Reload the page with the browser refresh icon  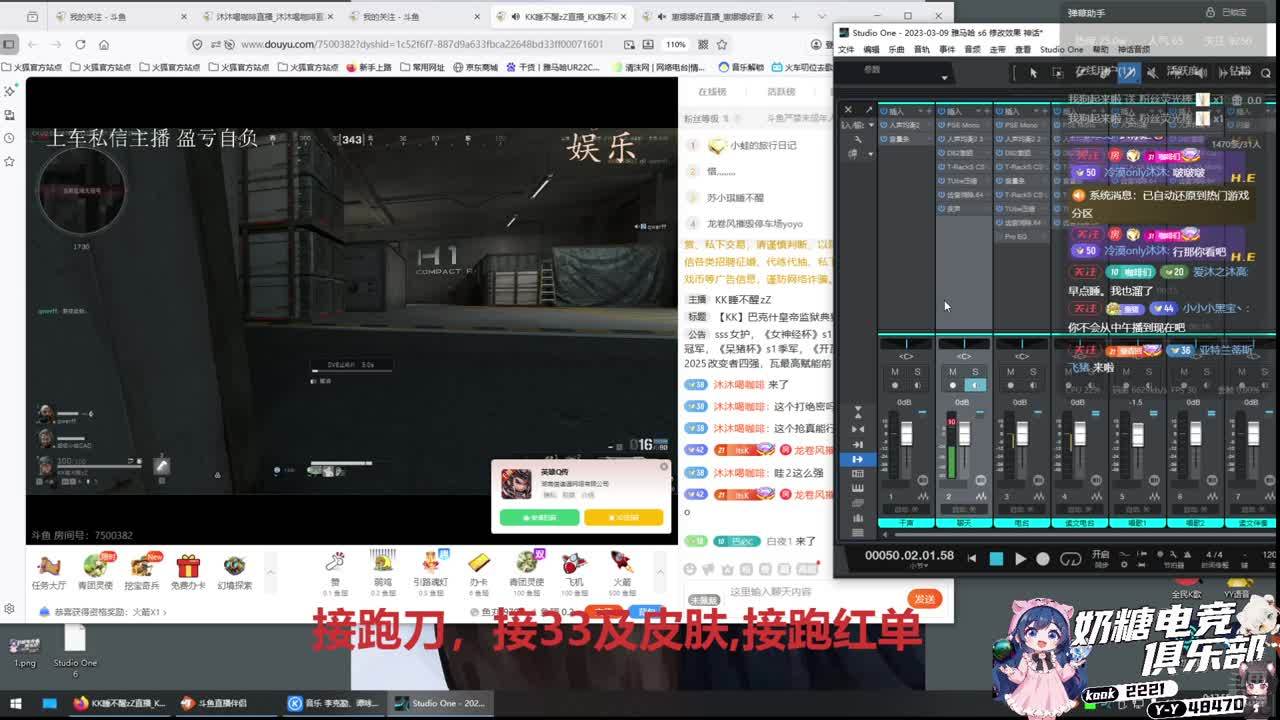tap(80, 44)
